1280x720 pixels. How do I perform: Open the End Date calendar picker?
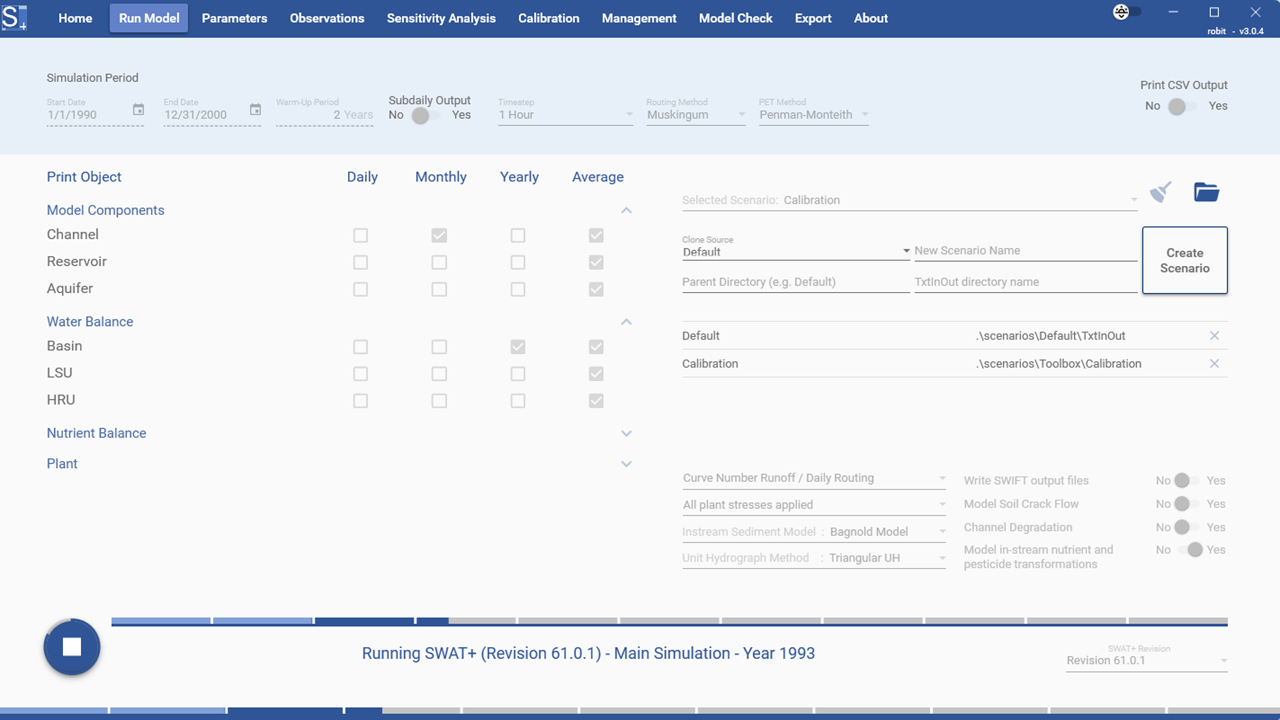[x=255, y=110]
